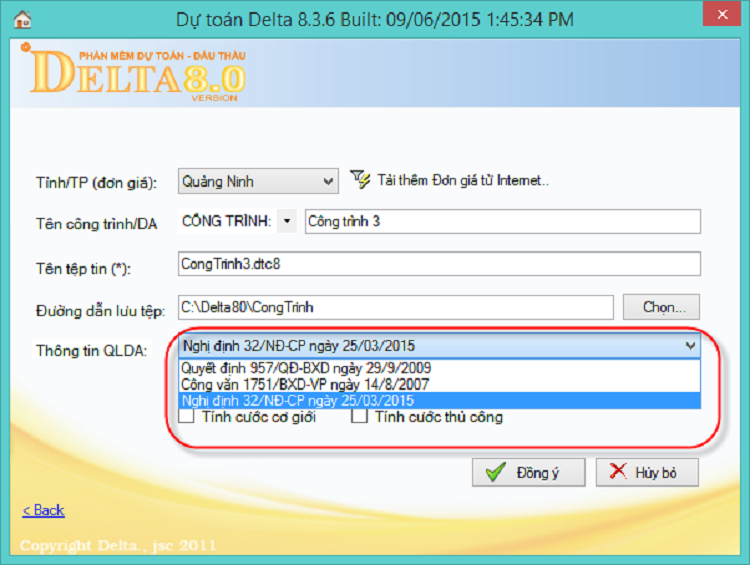Close the Dự toán Delta window

click(x=722, y=14)
